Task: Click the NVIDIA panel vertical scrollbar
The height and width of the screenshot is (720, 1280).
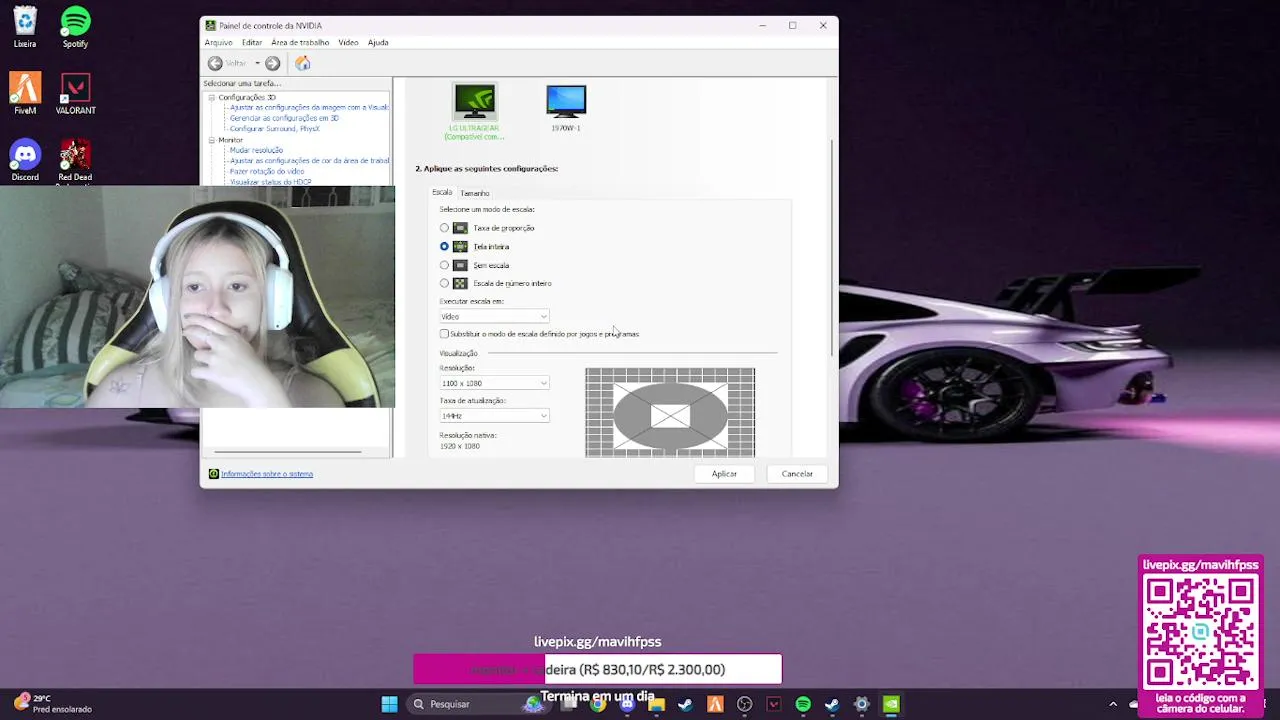Action: pos(832,247)
